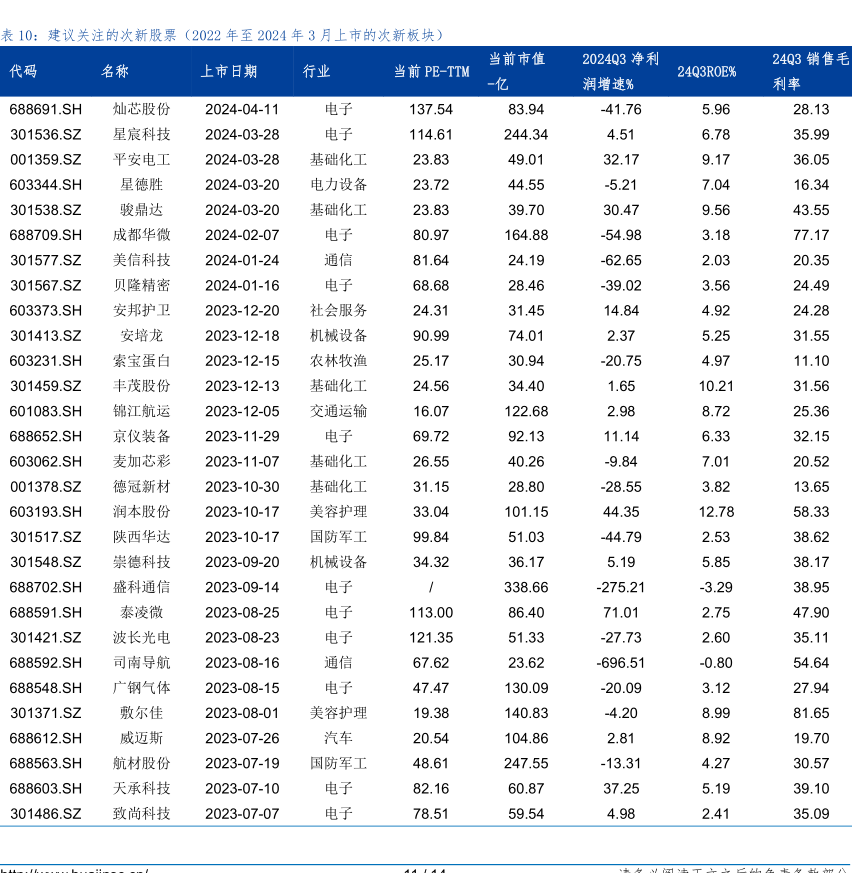
Task: Click stock name 威迈斯
Action: [x=141, y=738]
